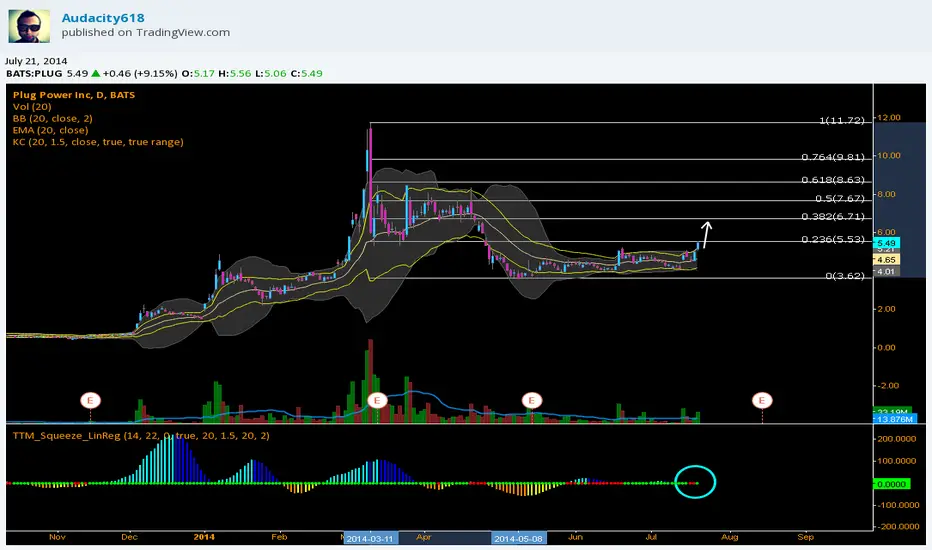
Task: Click the 0.382(6.71) Fibonacci level label
Action: (833, 216)
